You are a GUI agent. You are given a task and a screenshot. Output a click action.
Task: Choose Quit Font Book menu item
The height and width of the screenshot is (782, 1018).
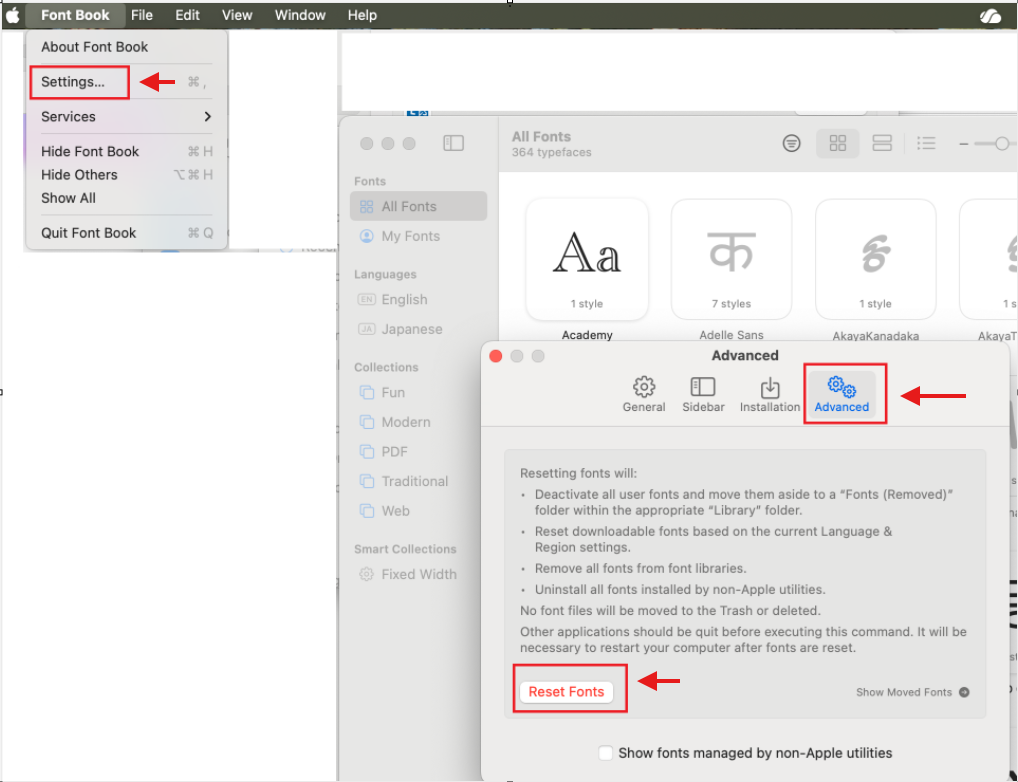pyautogui.click(x=127, y=233)
